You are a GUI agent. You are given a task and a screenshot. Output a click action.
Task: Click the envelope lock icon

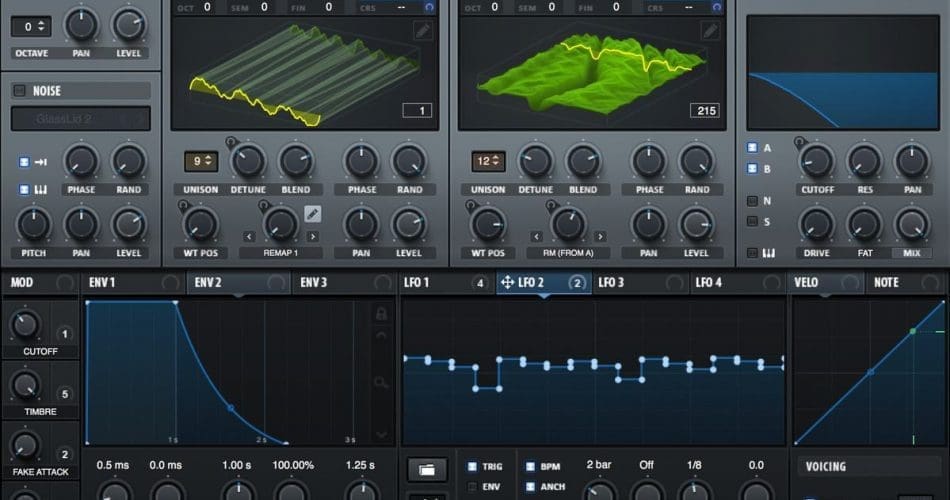point(381,313)
